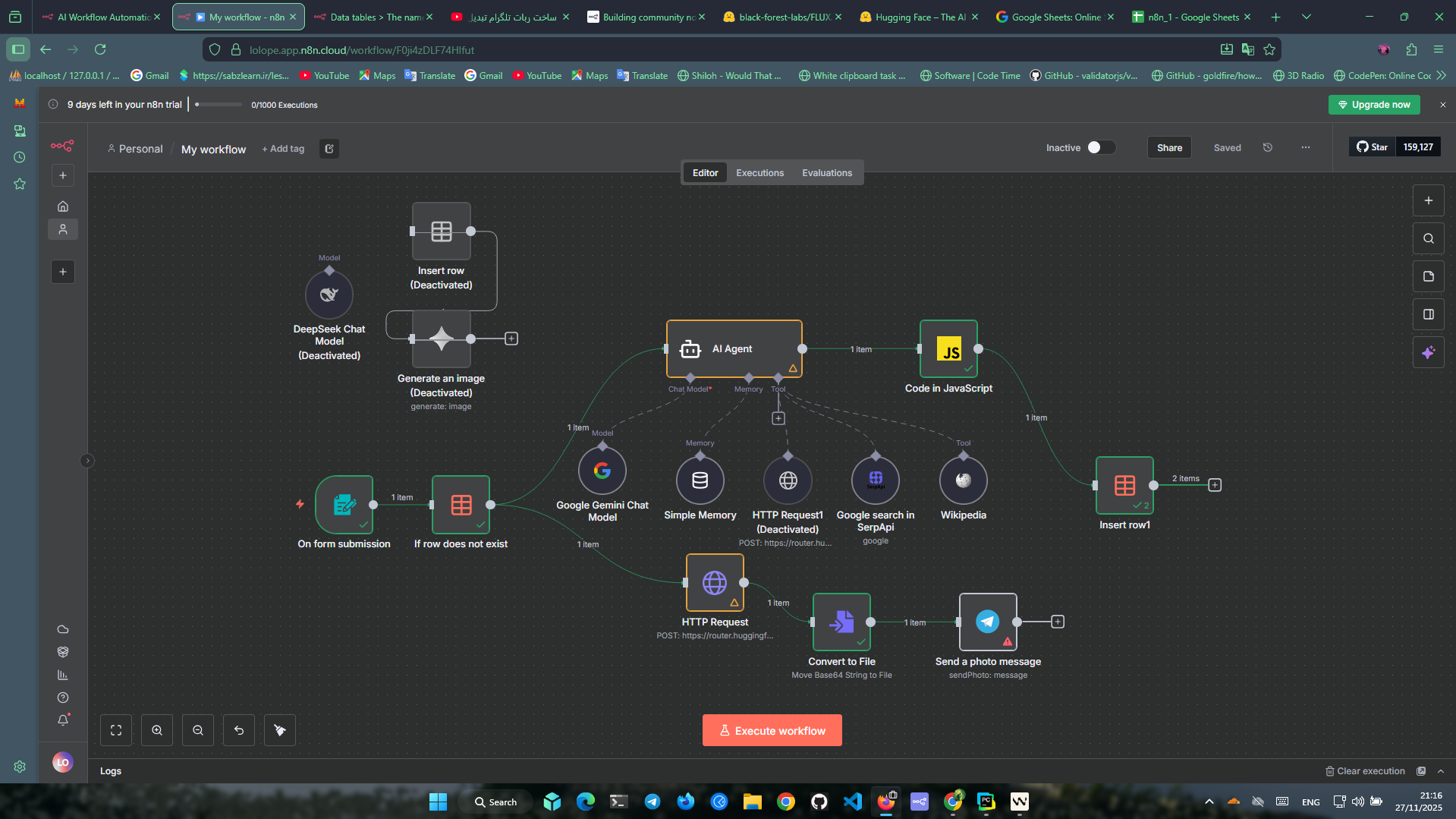Open the AI assistant sparkle icon
The width and height of the screenshot is (1456, 819).
[1428, 352]
